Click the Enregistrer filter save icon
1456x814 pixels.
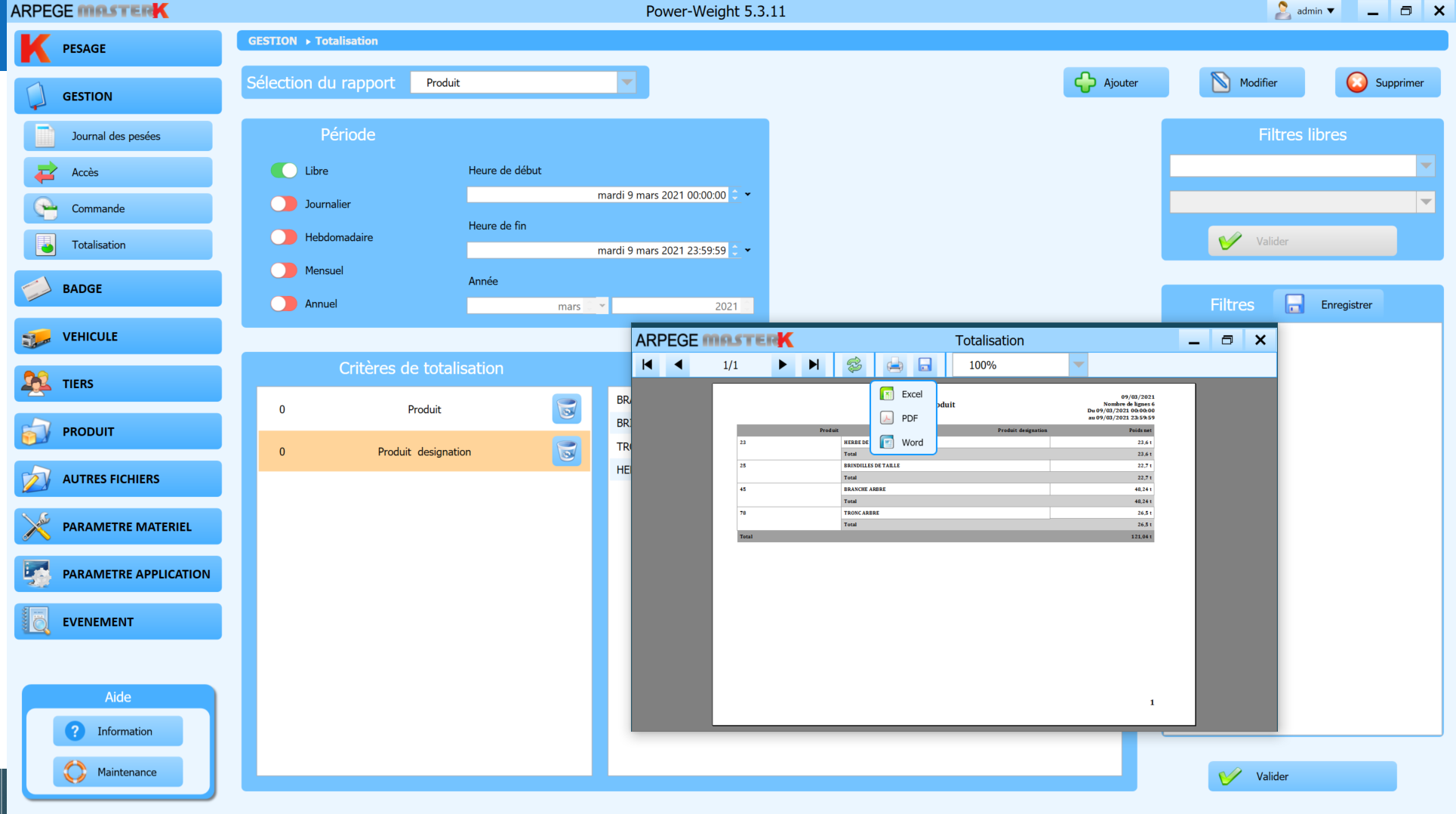[1294, 304]
